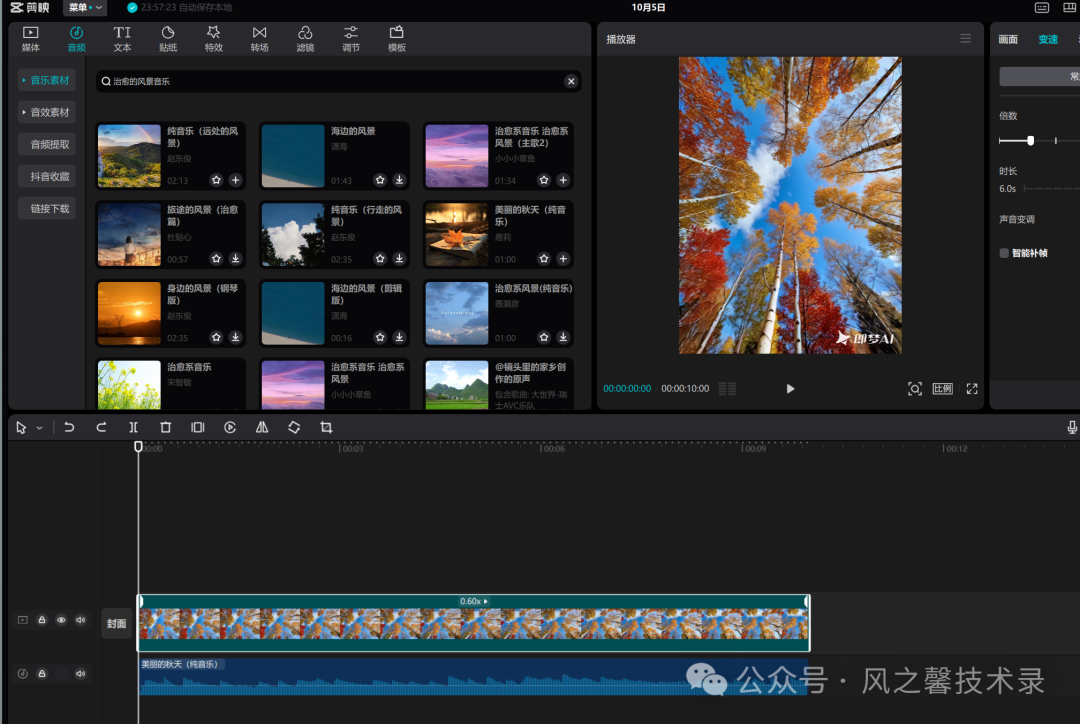Click the 比例 aspect ratio button
Screen dimensions: 1080x724
click(x=942, y=388)
